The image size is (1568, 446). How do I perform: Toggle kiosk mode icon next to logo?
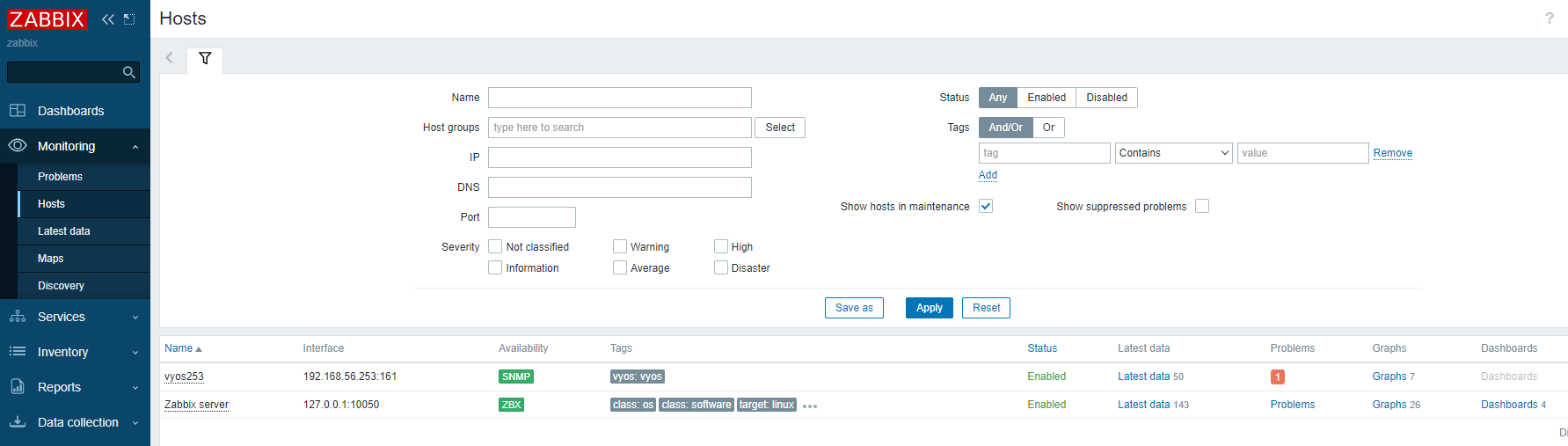(129, 18)
